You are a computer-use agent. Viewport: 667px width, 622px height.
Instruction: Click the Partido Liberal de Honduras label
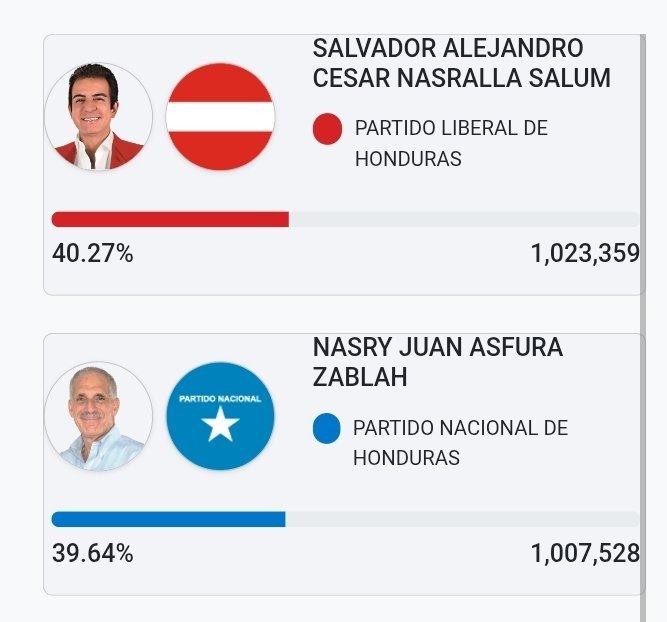click(x=451, y=143)
